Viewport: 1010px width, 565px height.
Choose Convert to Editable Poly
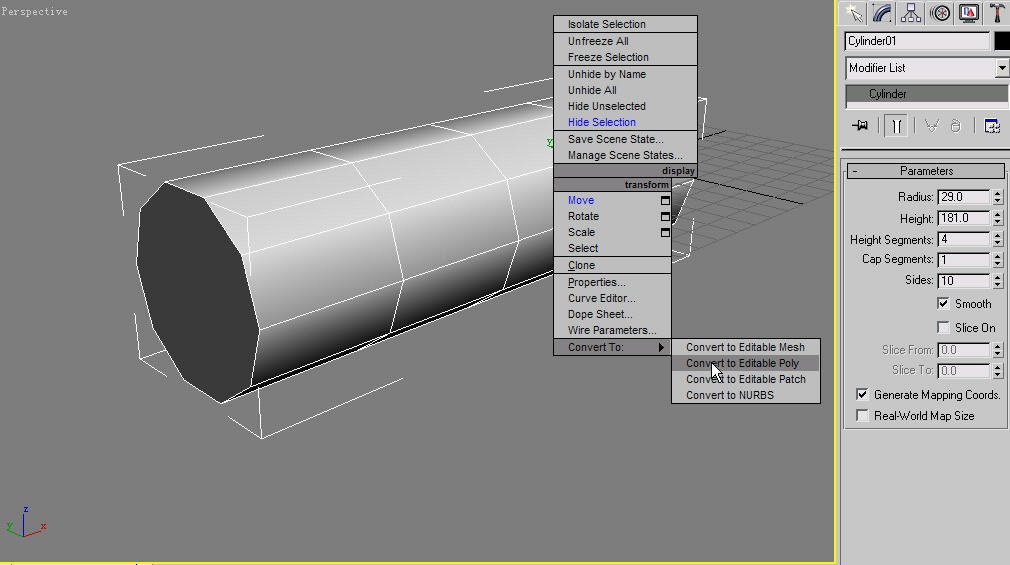(742, 363)
